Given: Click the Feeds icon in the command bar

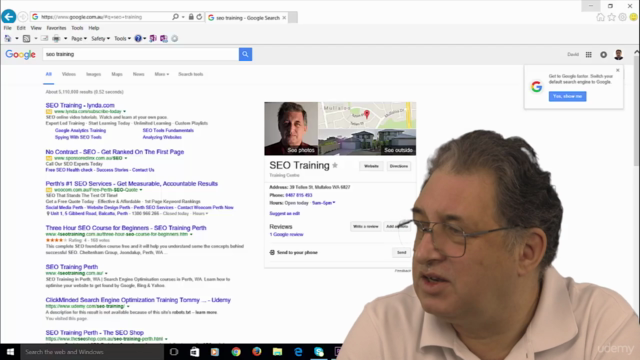Looking at the screenshot, I should (x=27, y=38).
